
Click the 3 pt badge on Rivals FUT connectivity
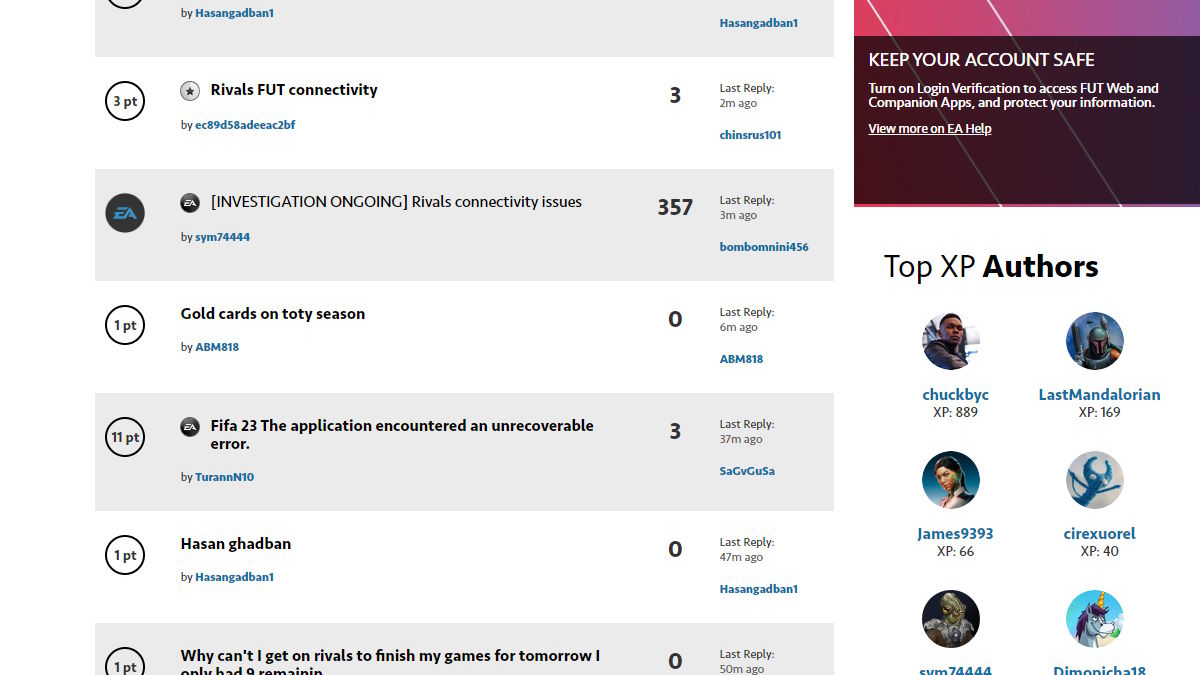125,101
